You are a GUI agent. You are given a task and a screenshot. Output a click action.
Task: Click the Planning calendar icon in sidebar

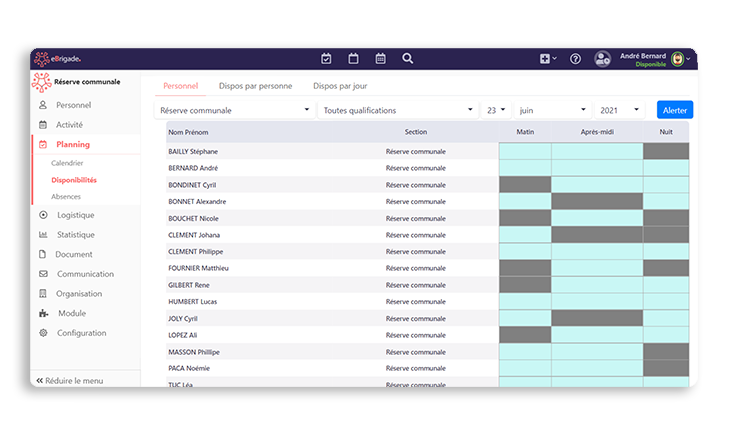coord(43,144)
